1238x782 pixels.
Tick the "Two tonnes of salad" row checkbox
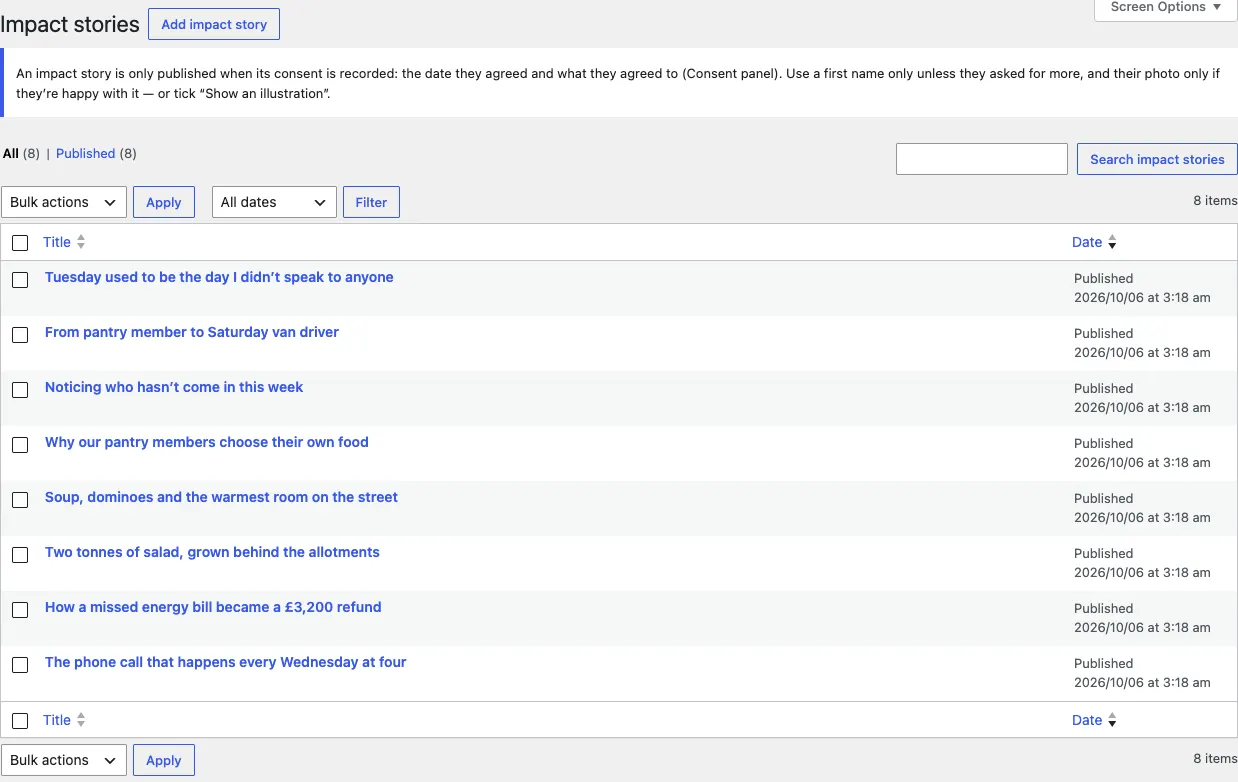[20, 555]
